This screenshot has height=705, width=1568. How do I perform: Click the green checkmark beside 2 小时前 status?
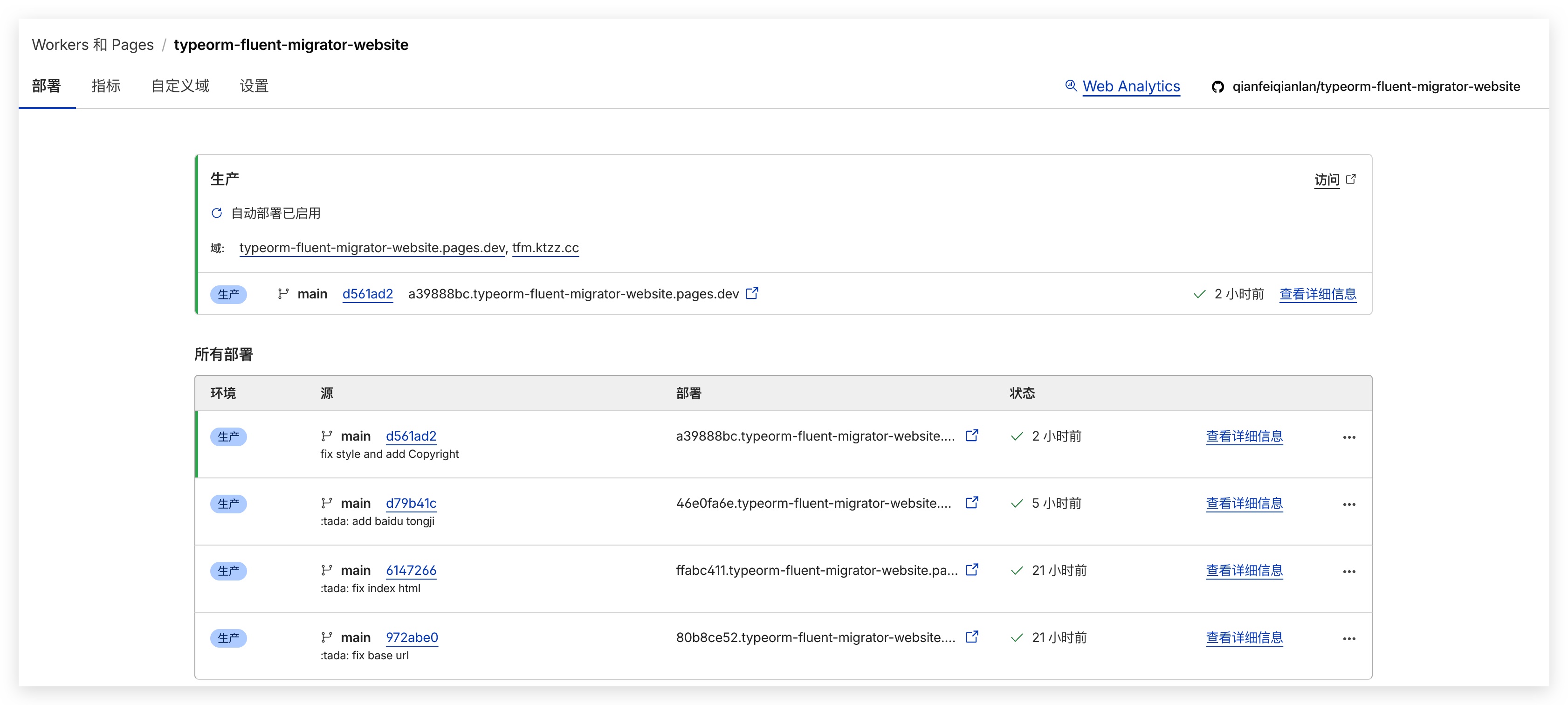click(x=1198, y=293)
